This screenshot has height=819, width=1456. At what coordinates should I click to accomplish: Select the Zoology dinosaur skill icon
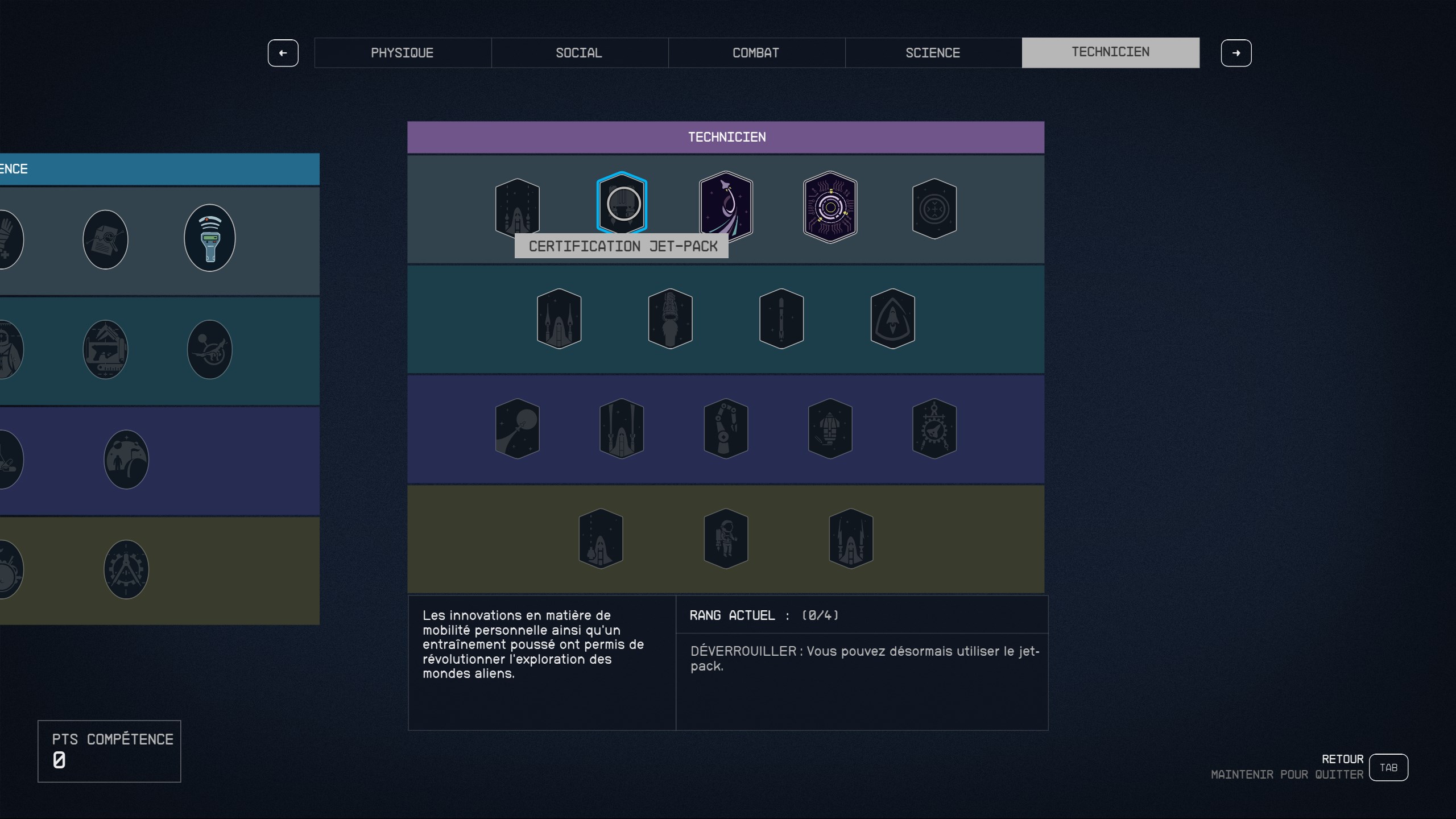[209, 349]
